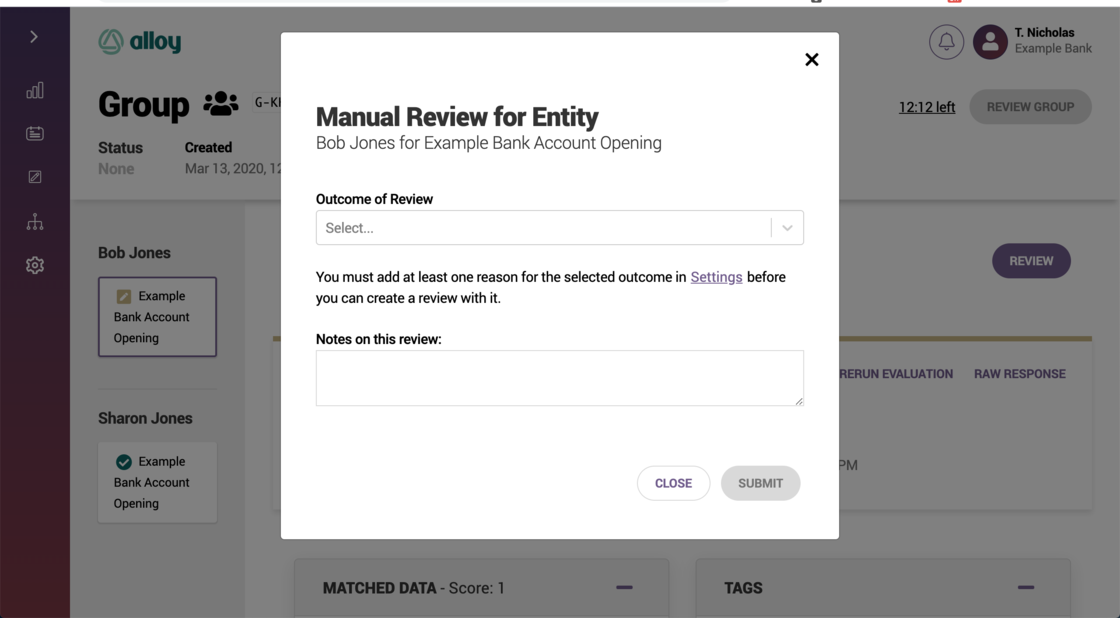This screenshot has height=618, width=1120.
Task: Collapse the Matched Data section
Action: [x=624, y=589]
